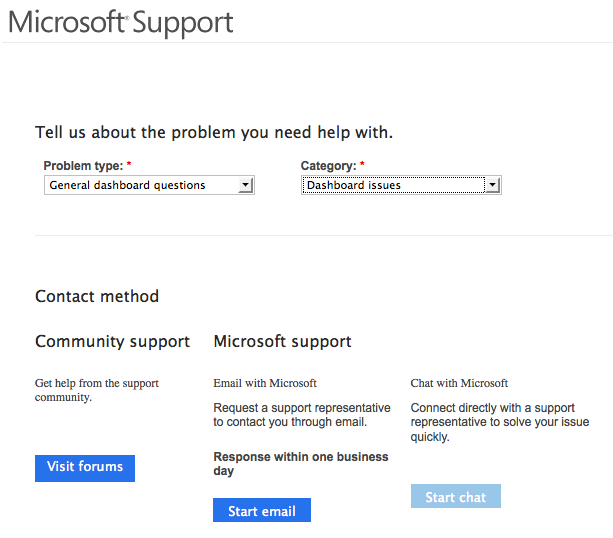Click "Response within one business day" text
The height and width of the screenshot is (538, 613).
(301, 464)
